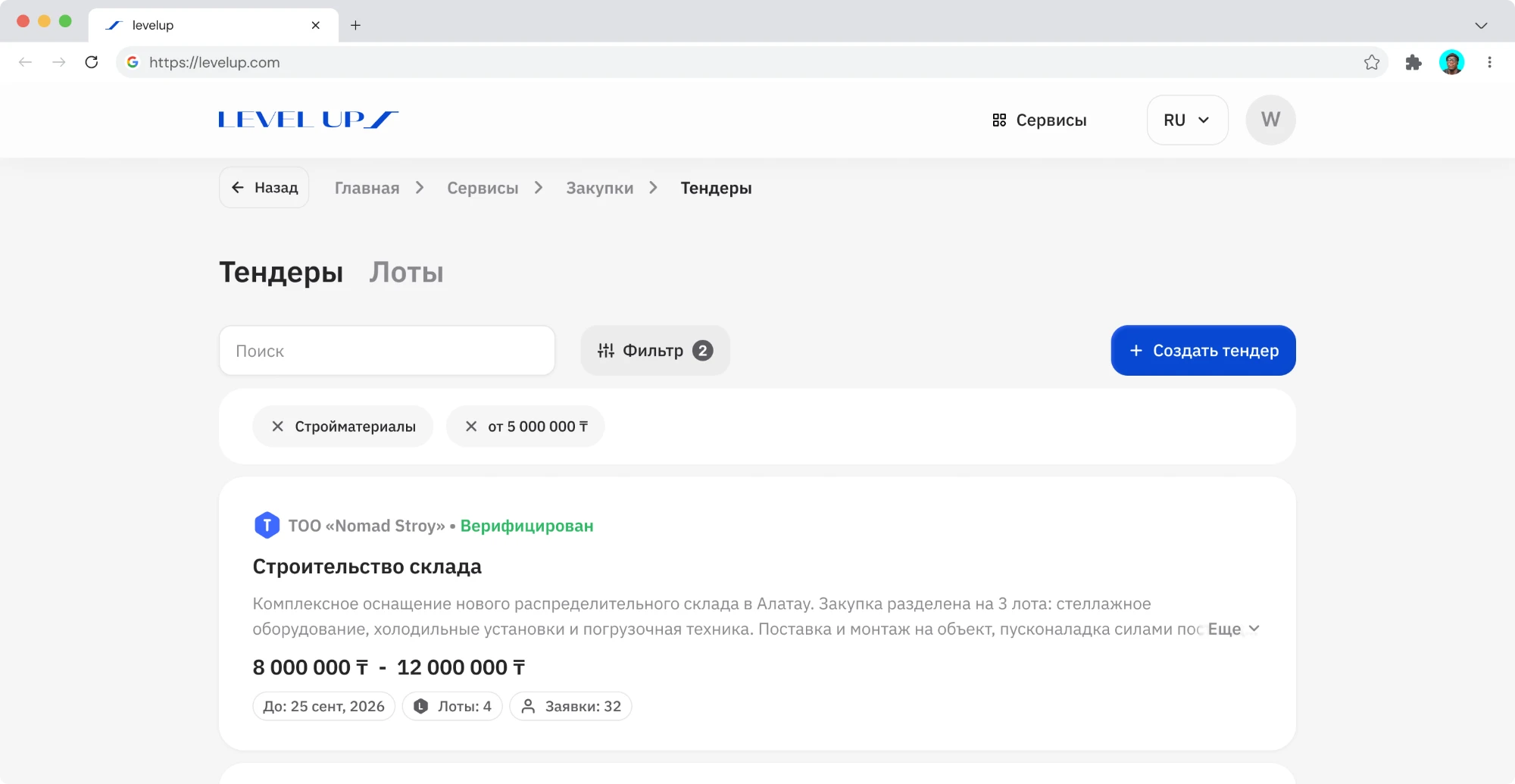Click the Тендеры breadcrumb text
This screenshot has width=1515, height=784.
click(716, 188)
